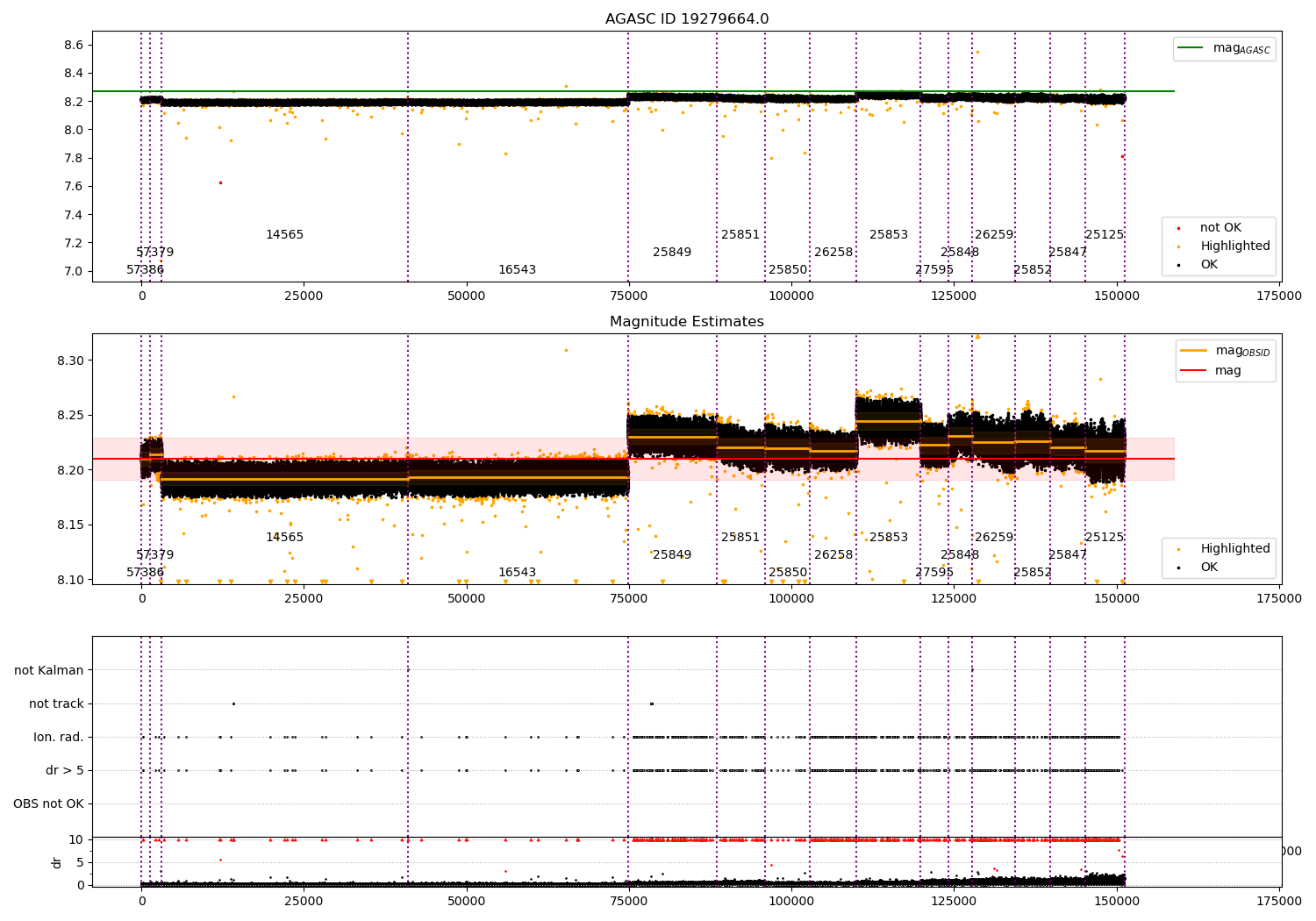
Task: Click the orange outlier point near magnitude 8.55
Action: (977, 52)
